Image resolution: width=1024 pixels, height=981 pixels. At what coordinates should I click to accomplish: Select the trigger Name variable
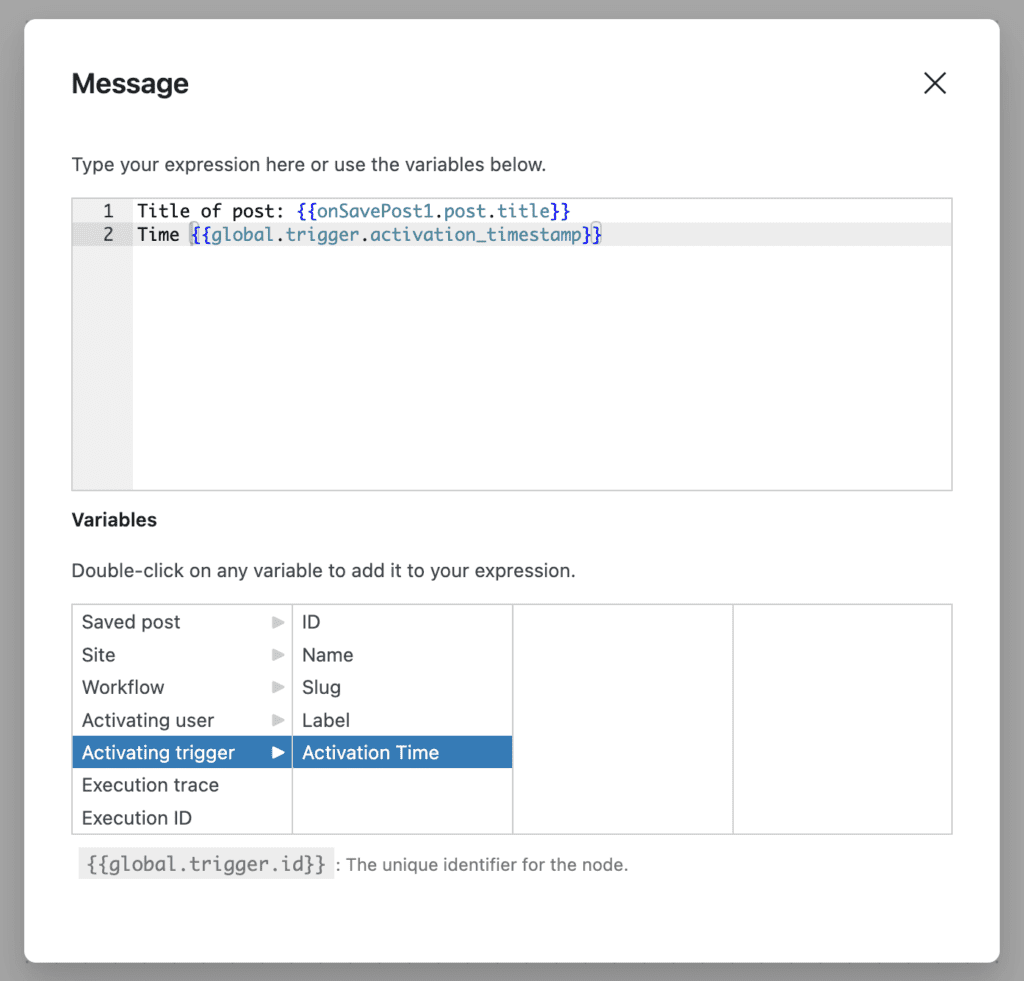pos(328,655)
